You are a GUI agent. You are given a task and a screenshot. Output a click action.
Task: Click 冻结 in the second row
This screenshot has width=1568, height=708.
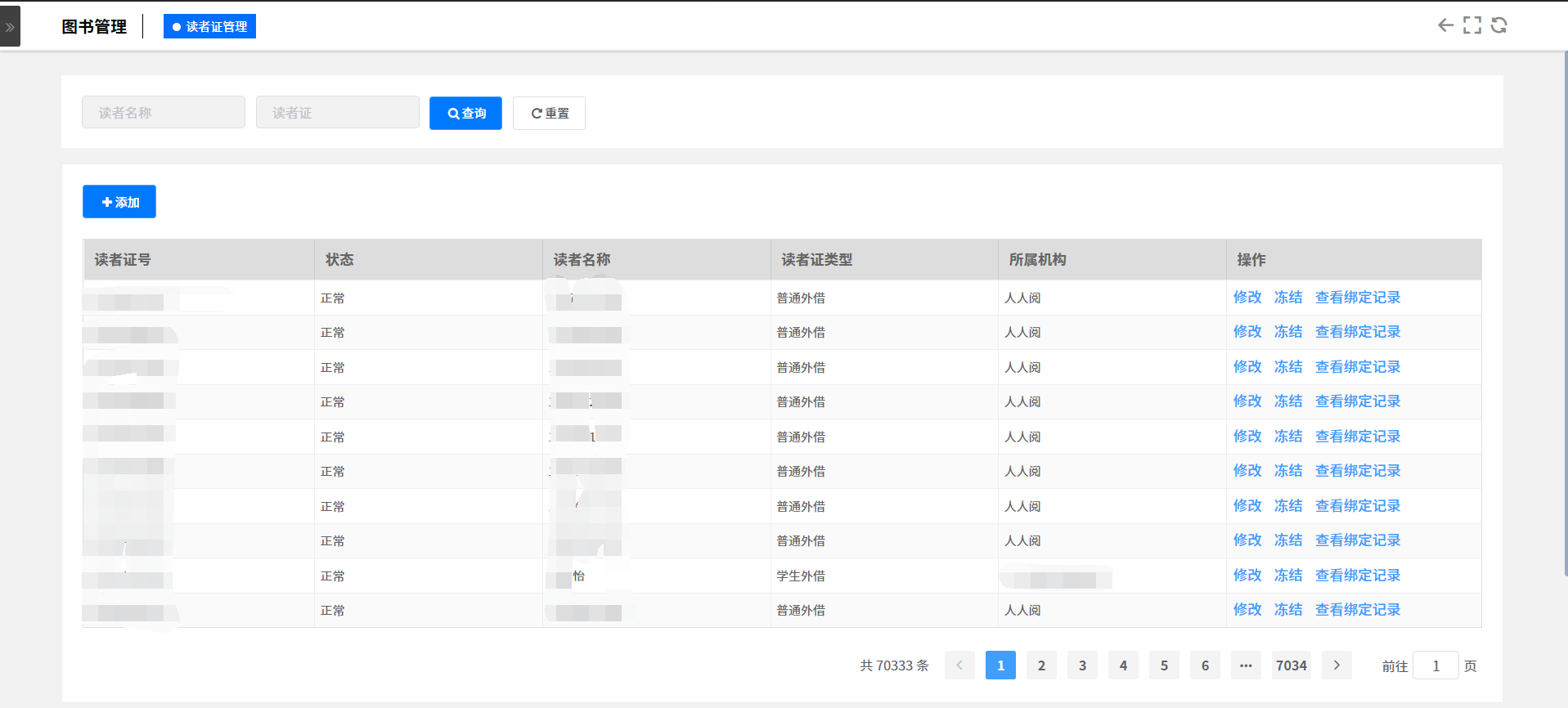pyautogui.click(x=1287, y=332)
